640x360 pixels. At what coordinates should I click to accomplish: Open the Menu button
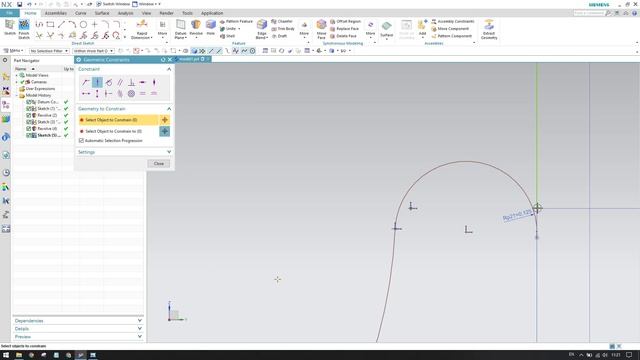click(13, 51)
